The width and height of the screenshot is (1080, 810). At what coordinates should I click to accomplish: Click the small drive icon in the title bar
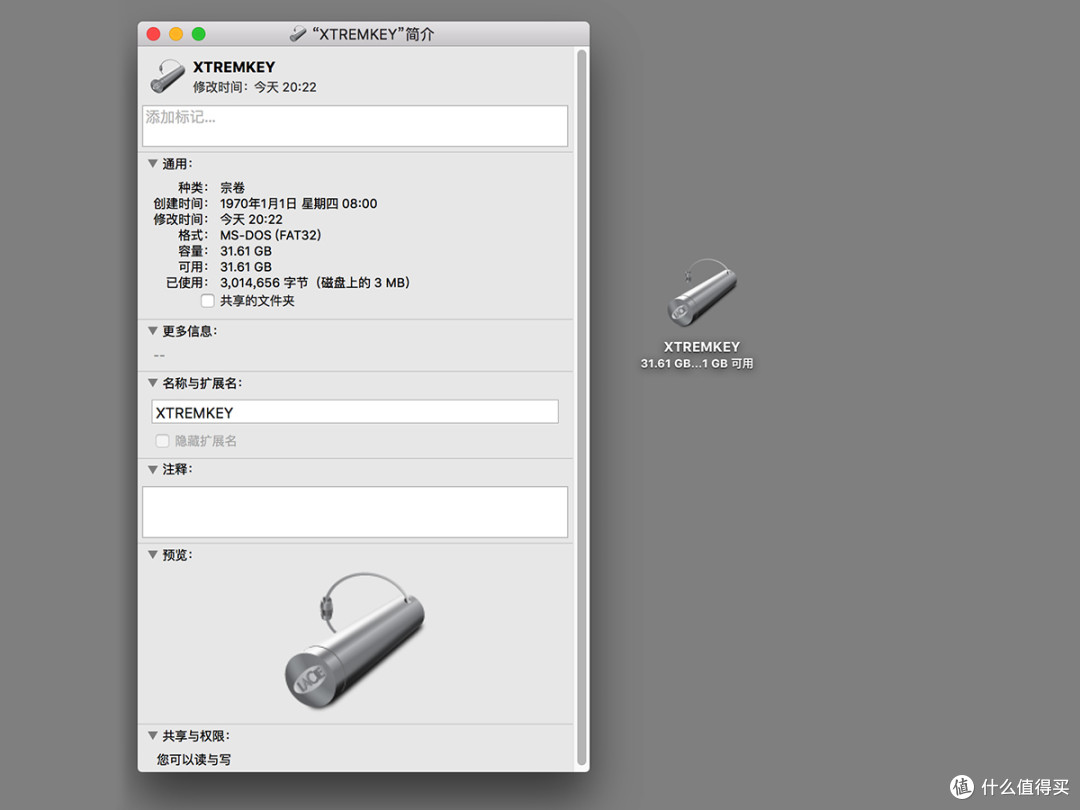[x=298, y=34]
